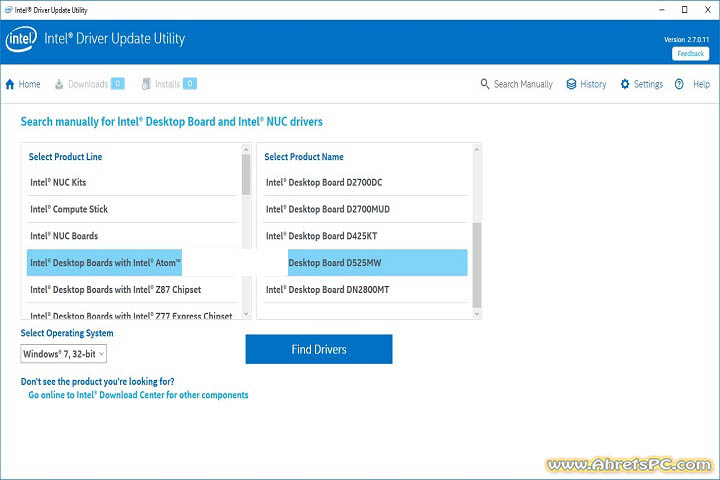Open the Search Manually label

click(x=523, y=84)
